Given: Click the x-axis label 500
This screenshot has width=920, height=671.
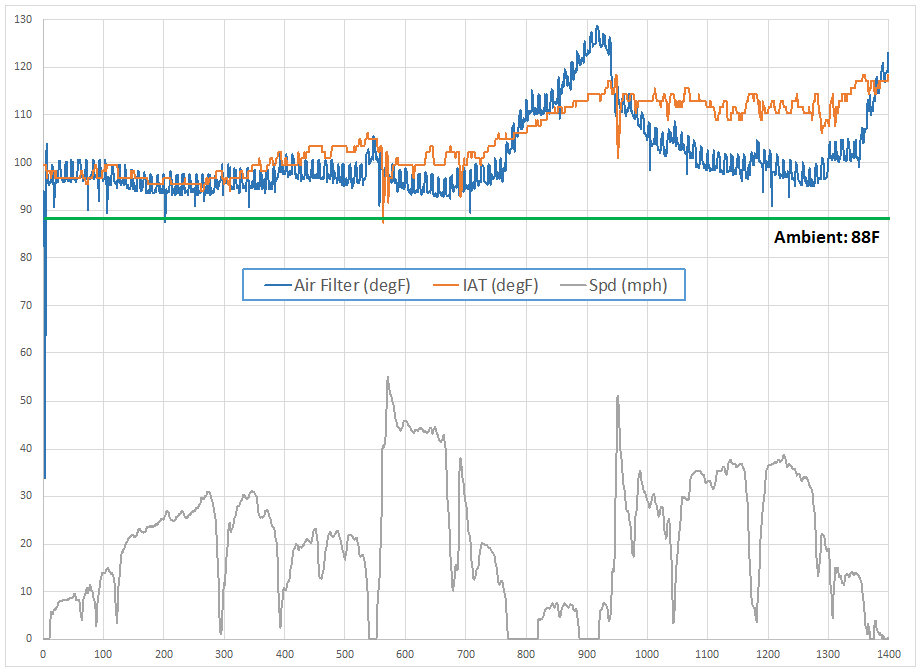Looking at the screenshot, I should pos(344,653).
